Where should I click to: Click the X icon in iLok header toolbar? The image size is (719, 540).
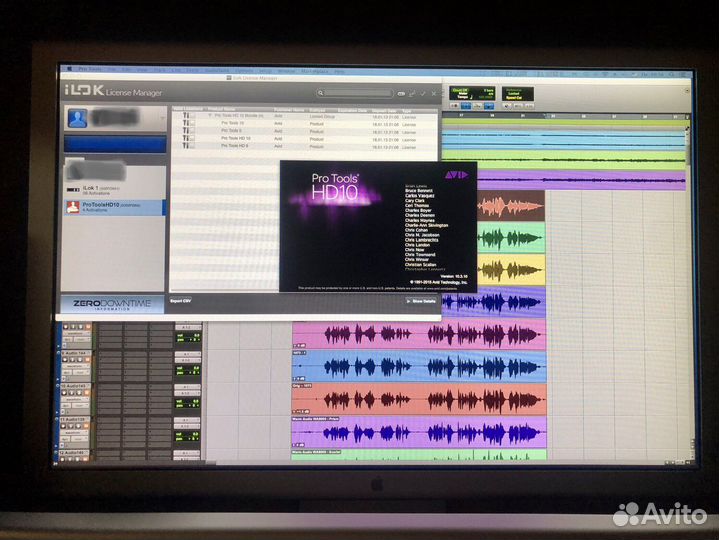[434, 94]
